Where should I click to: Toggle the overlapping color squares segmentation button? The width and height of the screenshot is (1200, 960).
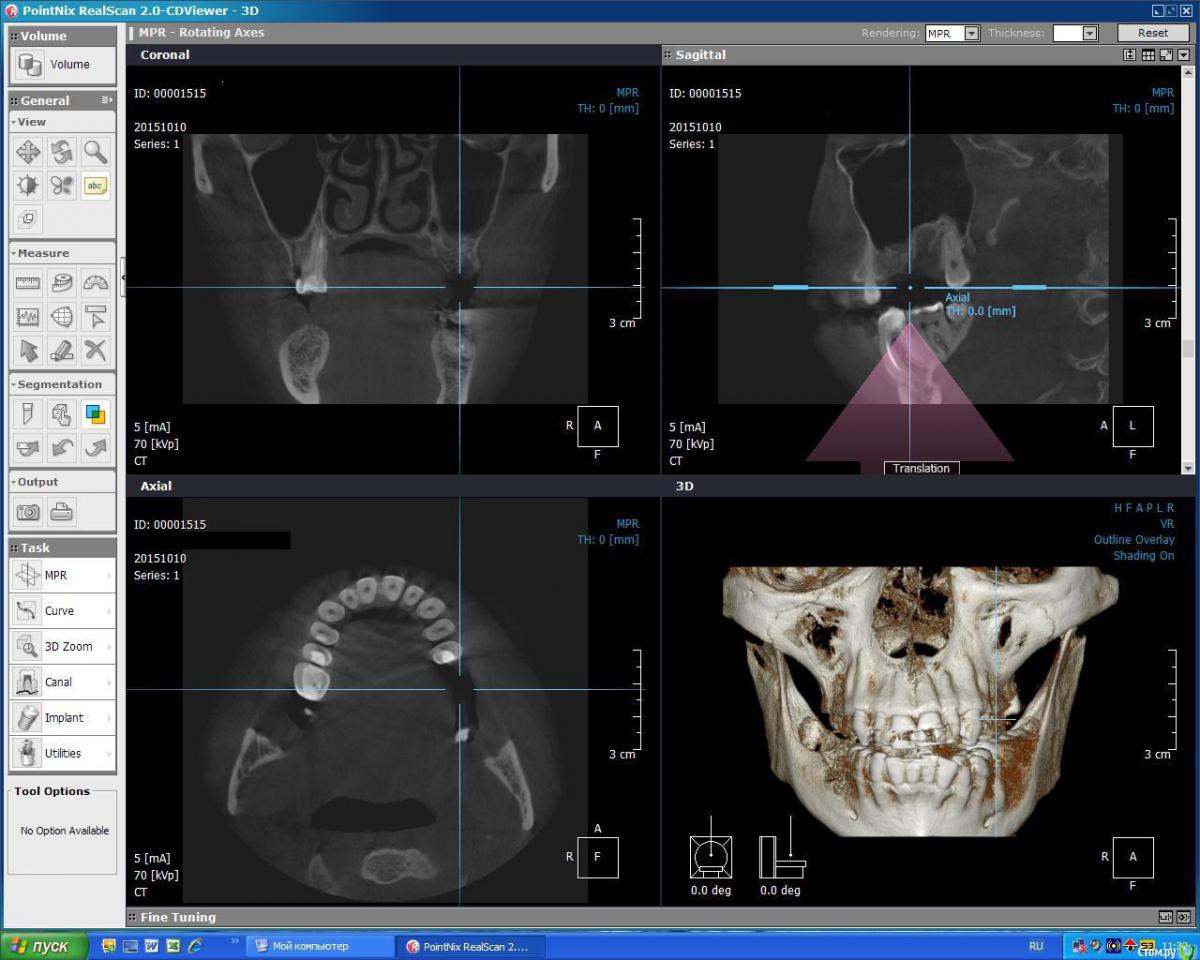coord(95,414)
